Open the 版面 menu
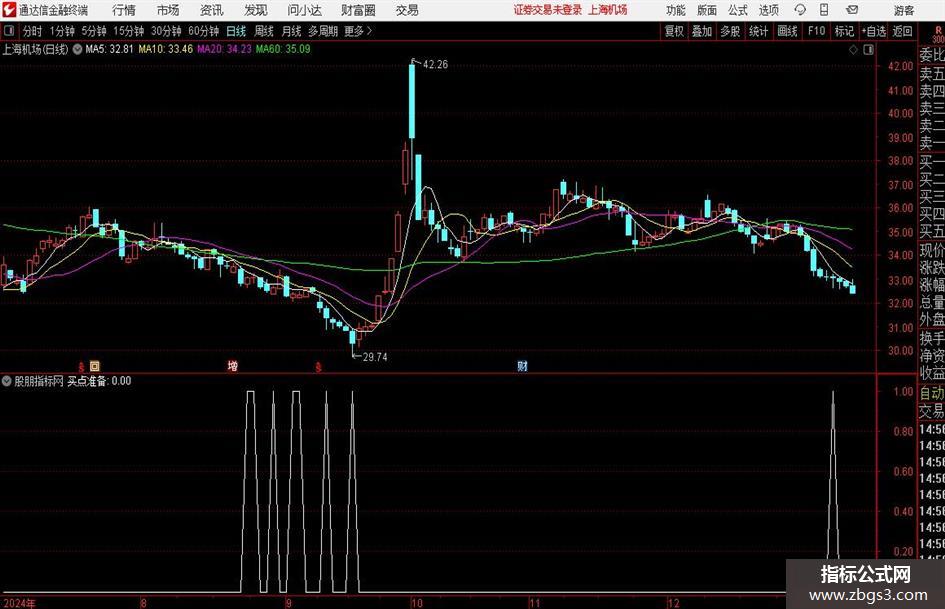This screenshot has width=945, height=609. 707,10
